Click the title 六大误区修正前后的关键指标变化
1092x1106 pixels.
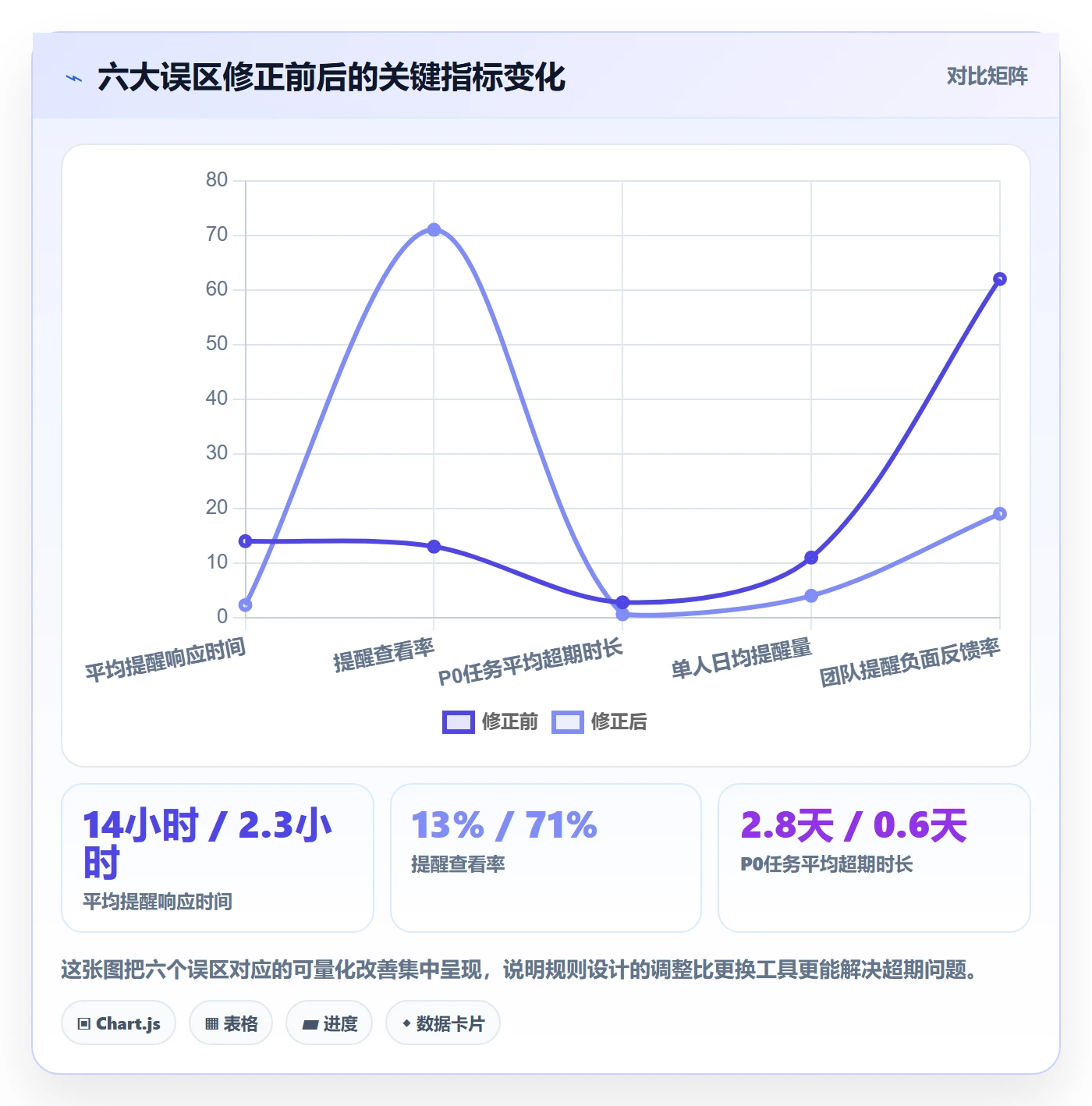[331, 77]
